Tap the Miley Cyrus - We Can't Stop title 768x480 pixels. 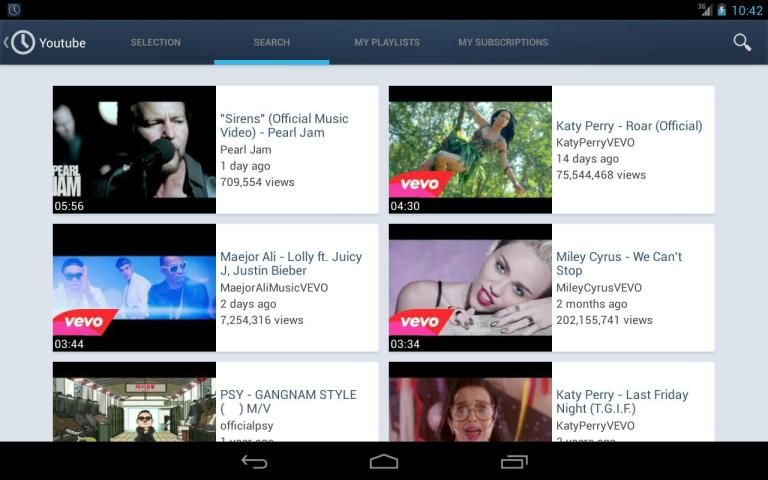[x=619, y=263]
